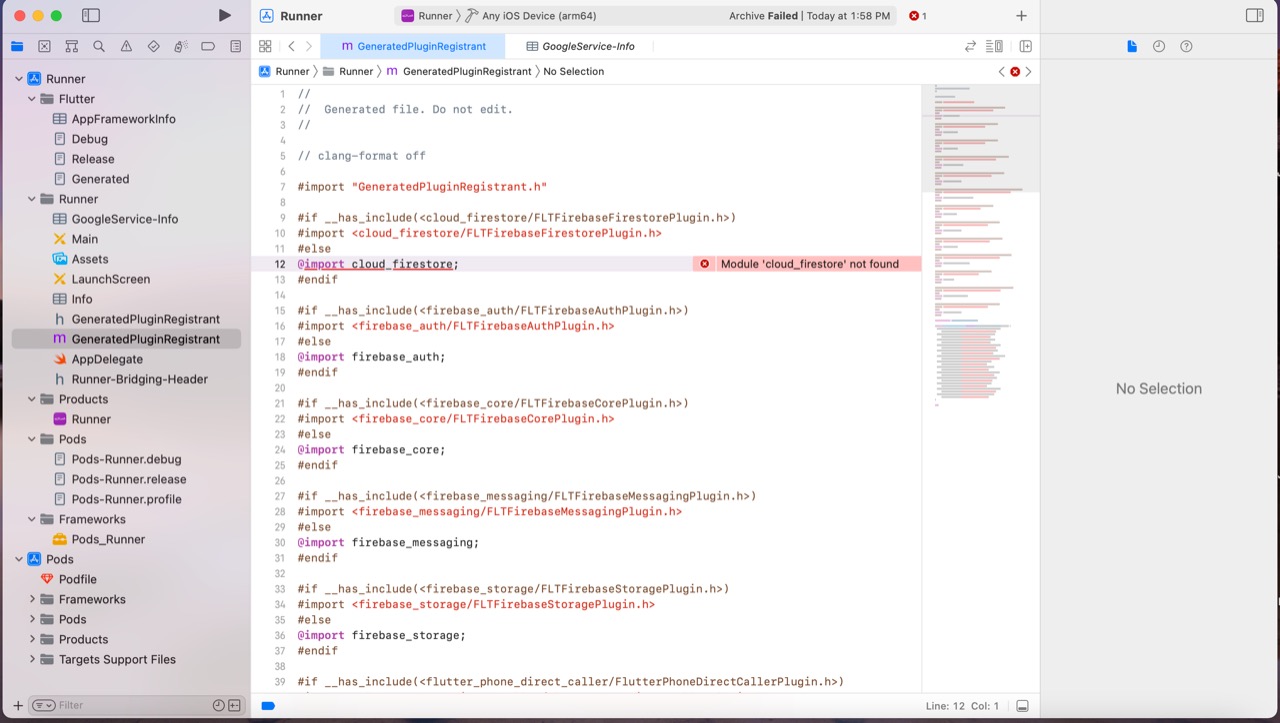1280x723 pixels.
Task: Collapse the Frameworks group under Runner
Action: (32, 519)
